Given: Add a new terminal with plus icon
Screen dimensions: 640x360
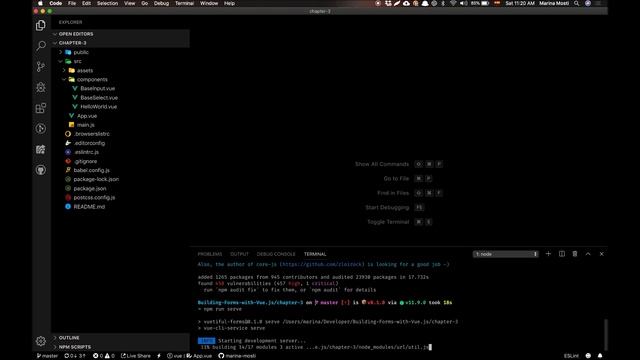Looking at the screenshot, I should click(548, 254).
